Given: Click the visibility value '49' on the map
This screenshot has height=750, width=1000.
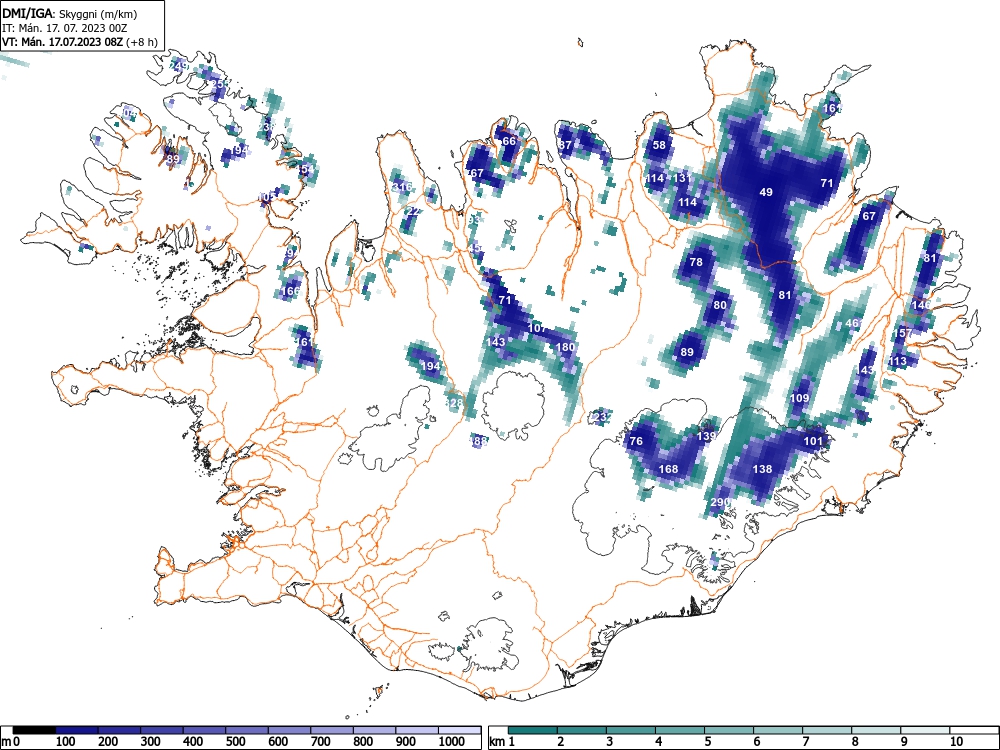Looking at the screenshot, I should [x=766, y=192].
